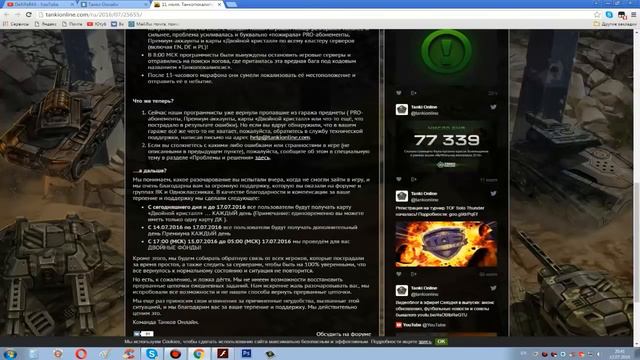
Task: Open Tanki Online avatar on video blog tweet
Action: 402,291
